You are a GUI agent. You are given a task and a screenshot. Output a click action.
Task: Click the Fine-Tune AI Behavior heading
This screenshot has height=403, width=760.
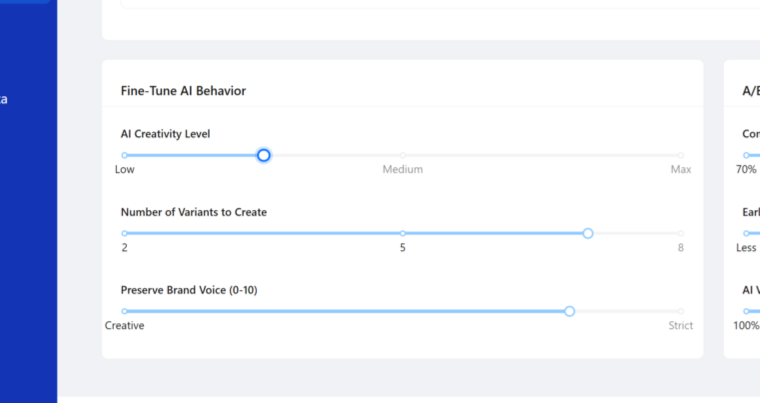pos(183,91)
